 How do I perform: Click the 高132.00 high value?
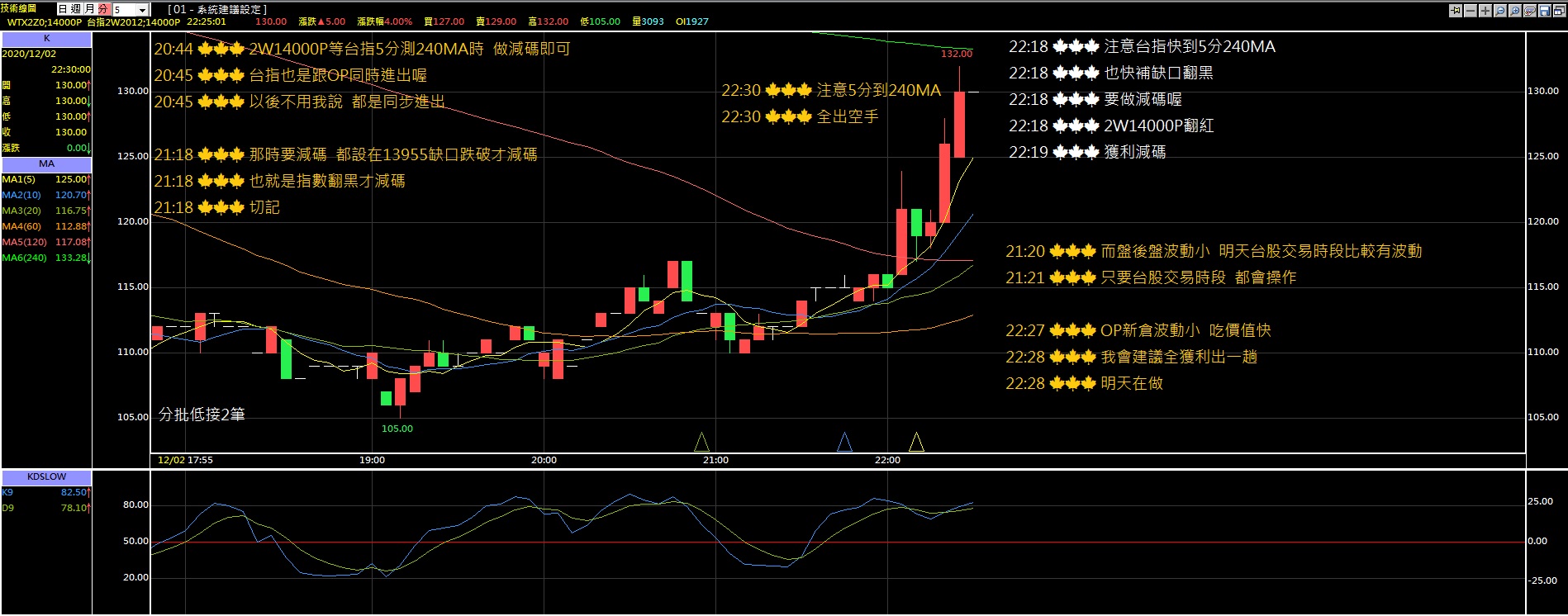549,22
